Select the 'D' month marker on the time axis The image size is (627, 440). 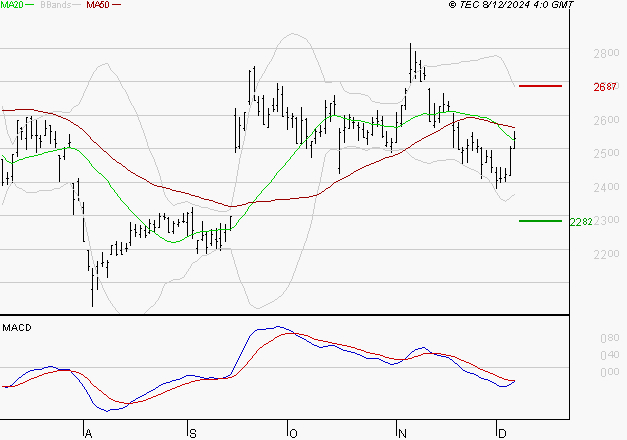tap(501, 433)
